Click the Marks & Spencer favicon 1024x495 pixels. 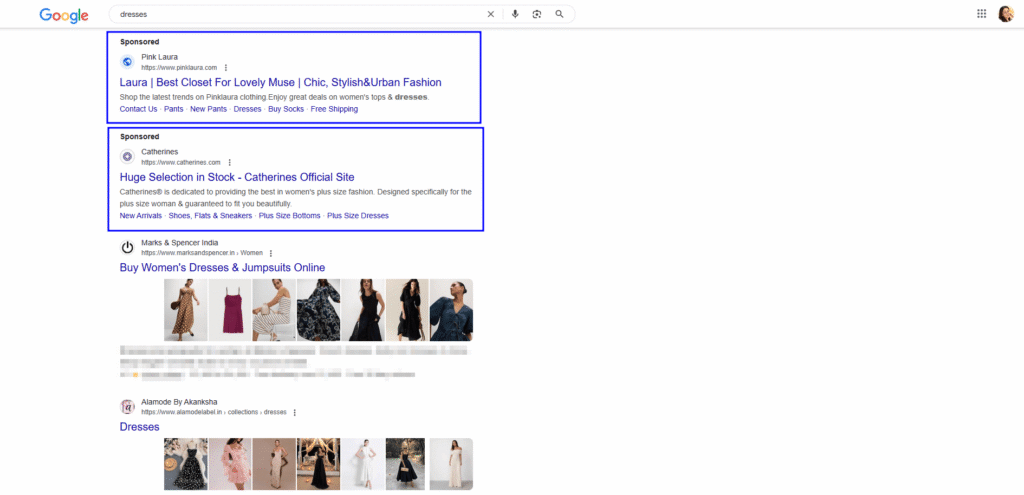tap(127, 248)
